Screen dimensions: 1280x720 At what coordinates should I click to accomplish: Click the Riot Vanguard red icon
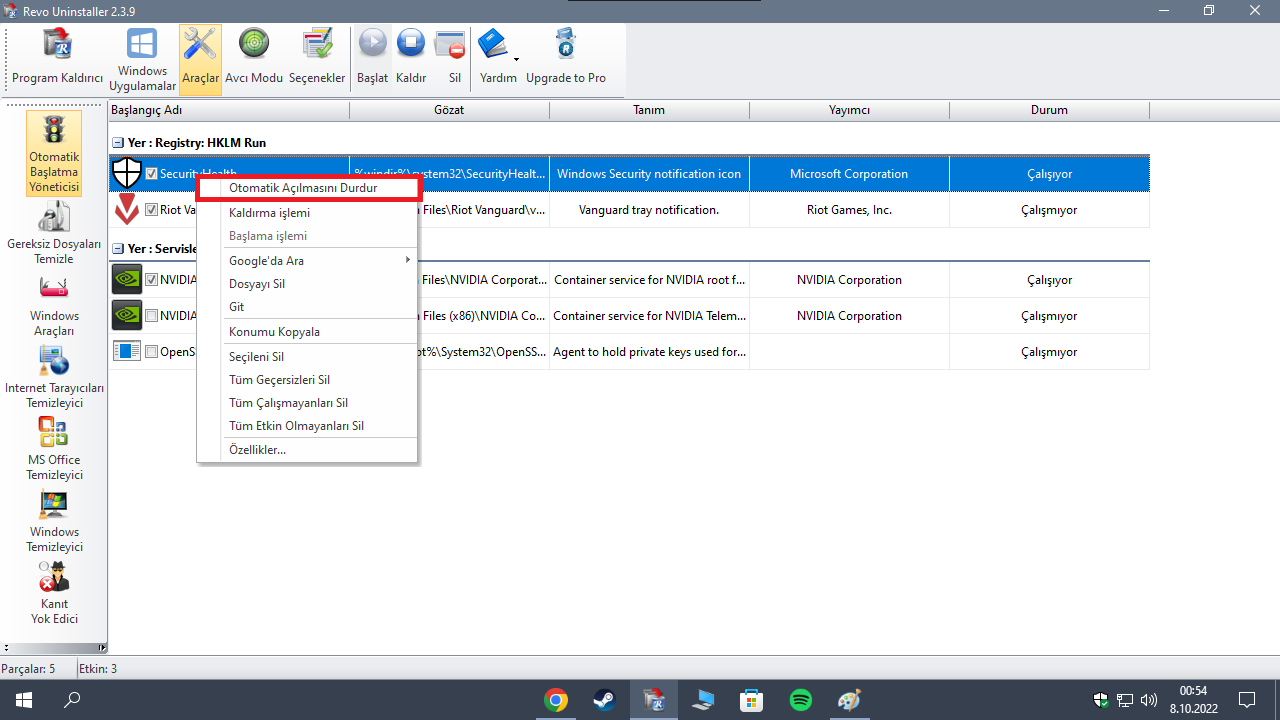click(127, 210)
